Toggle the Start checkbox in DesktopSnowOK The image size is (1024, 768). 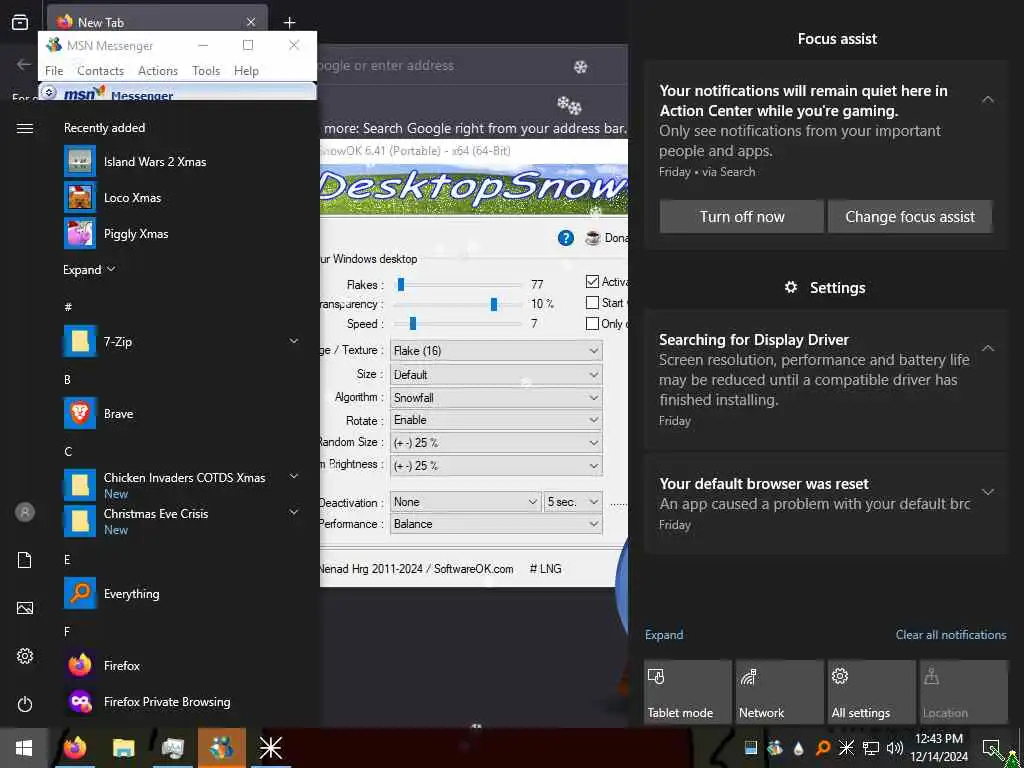click(x=592, y=302)
